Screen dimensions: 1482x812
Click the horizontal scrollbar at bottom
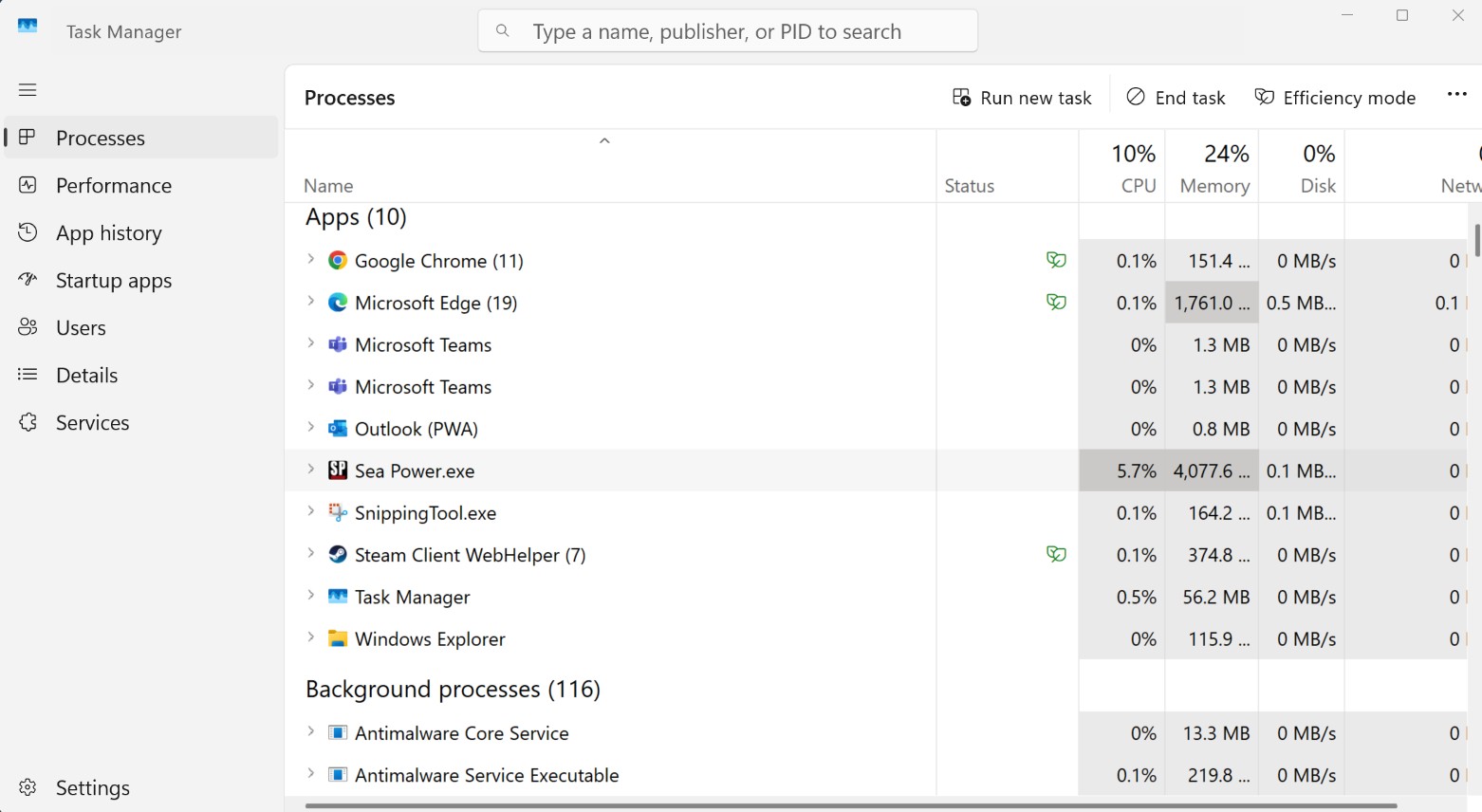coord(851,806)
